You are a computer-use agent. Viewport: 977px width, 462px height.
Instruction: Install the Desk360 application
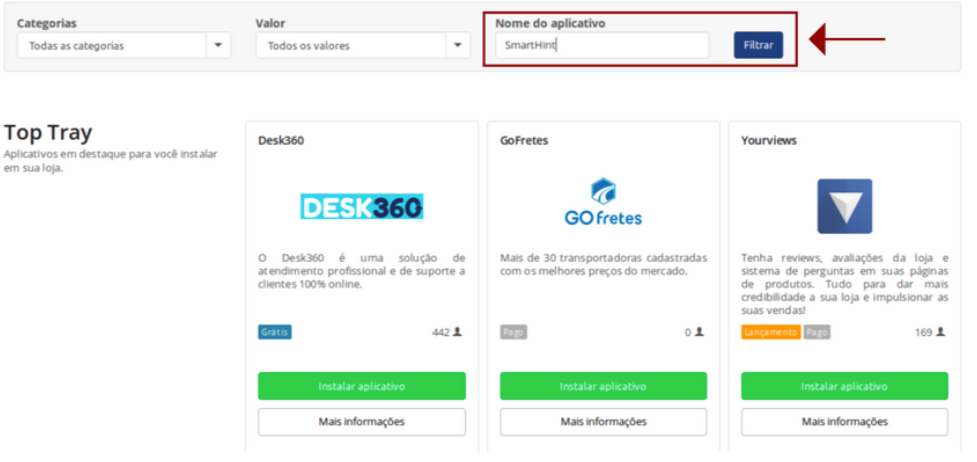[361, 386]
